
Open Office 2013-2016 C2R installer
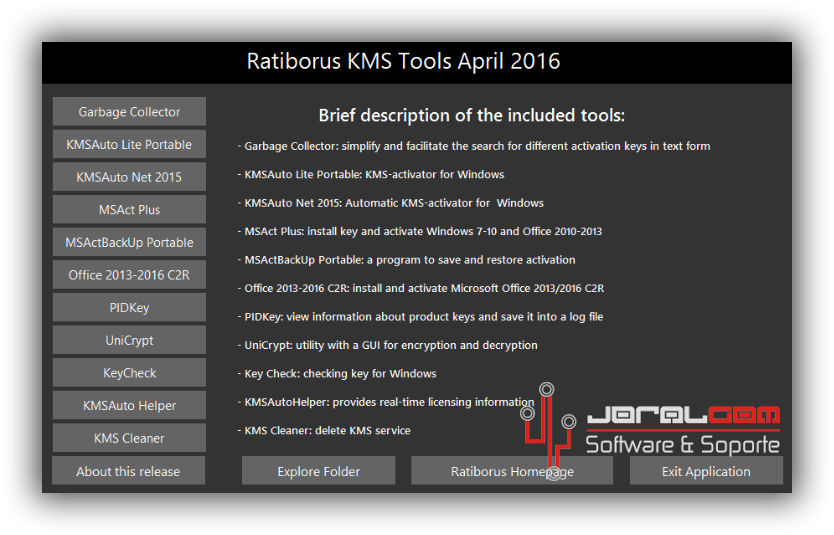click(129, 275)
